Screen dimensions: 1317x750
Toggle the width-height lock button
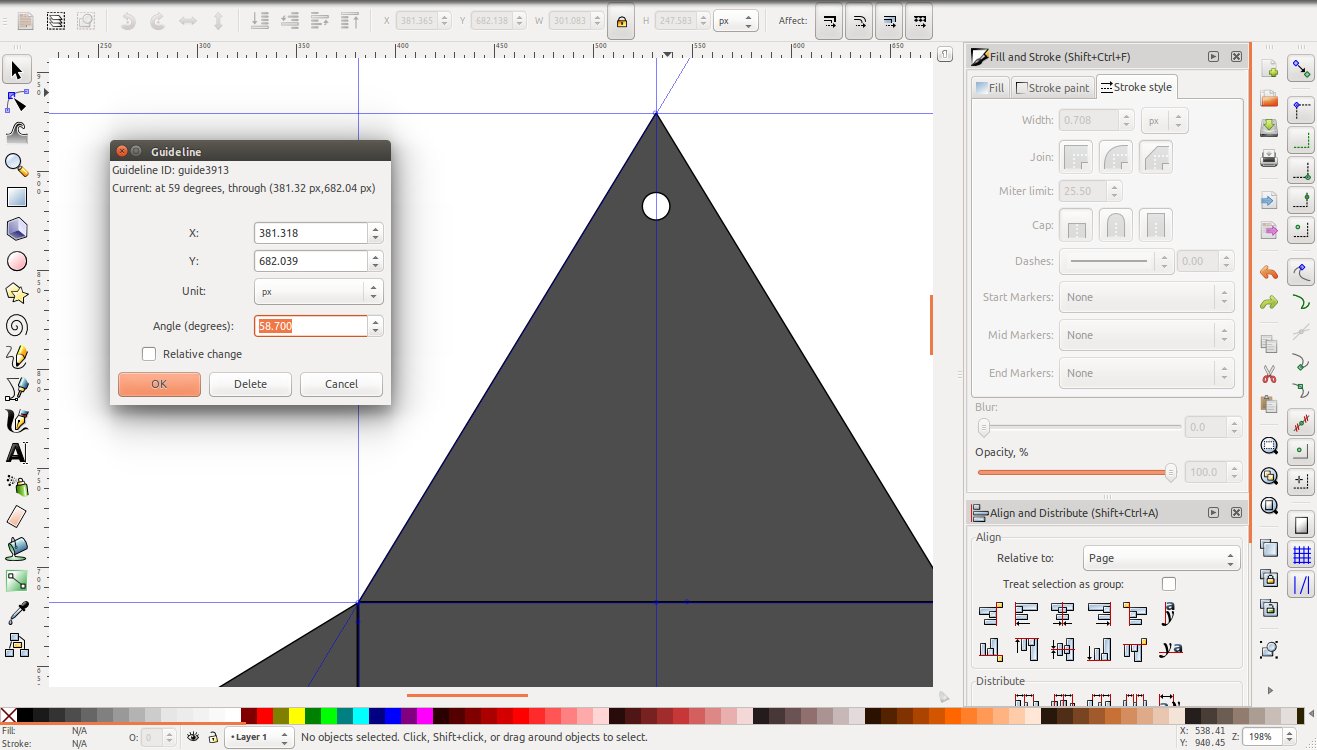point(621,21)
